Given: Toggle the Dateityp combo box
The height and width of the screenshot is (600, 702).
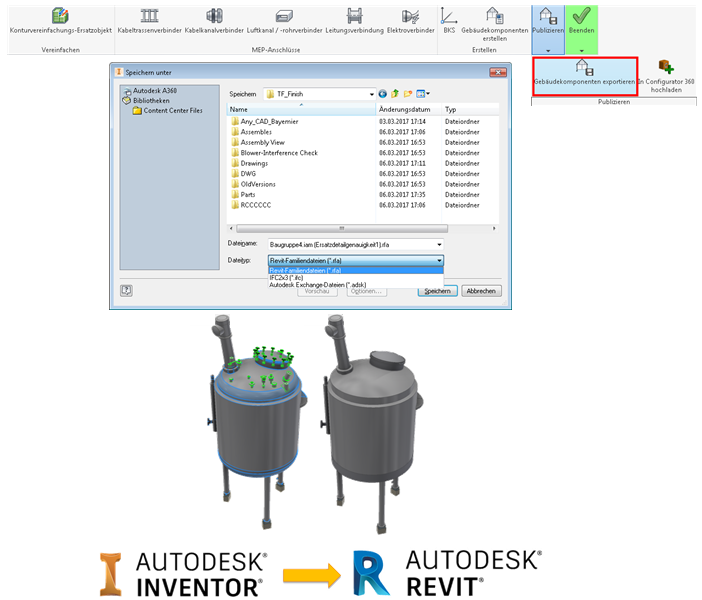Looking at the screenshot, I should [x=355, y=260].
